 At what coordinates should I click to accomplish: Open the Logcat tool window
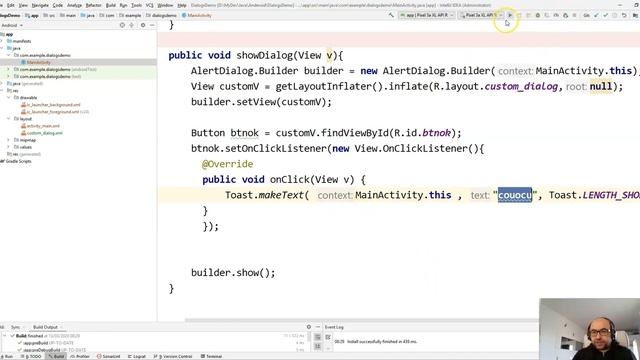pyautogui.click(x=137, y=356)
